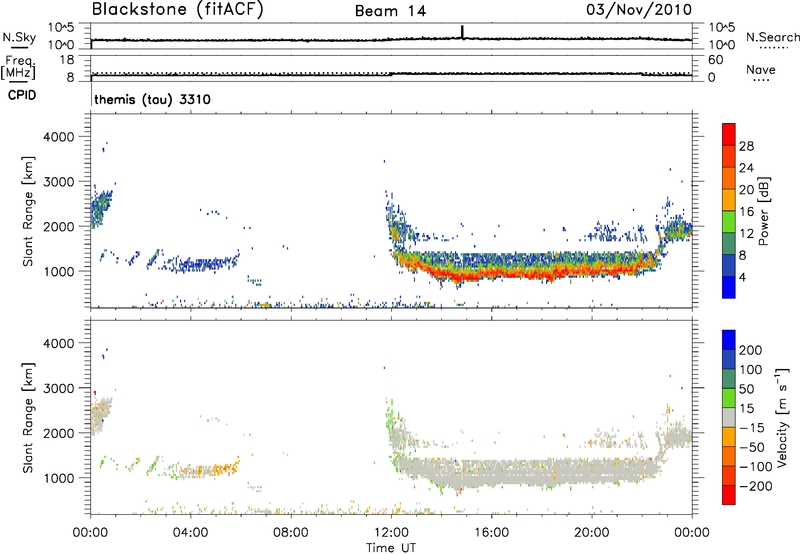Click the 'Freq. [MHz]' axis label
This screenshot has height=554, width=800.
tap(18, 68)
